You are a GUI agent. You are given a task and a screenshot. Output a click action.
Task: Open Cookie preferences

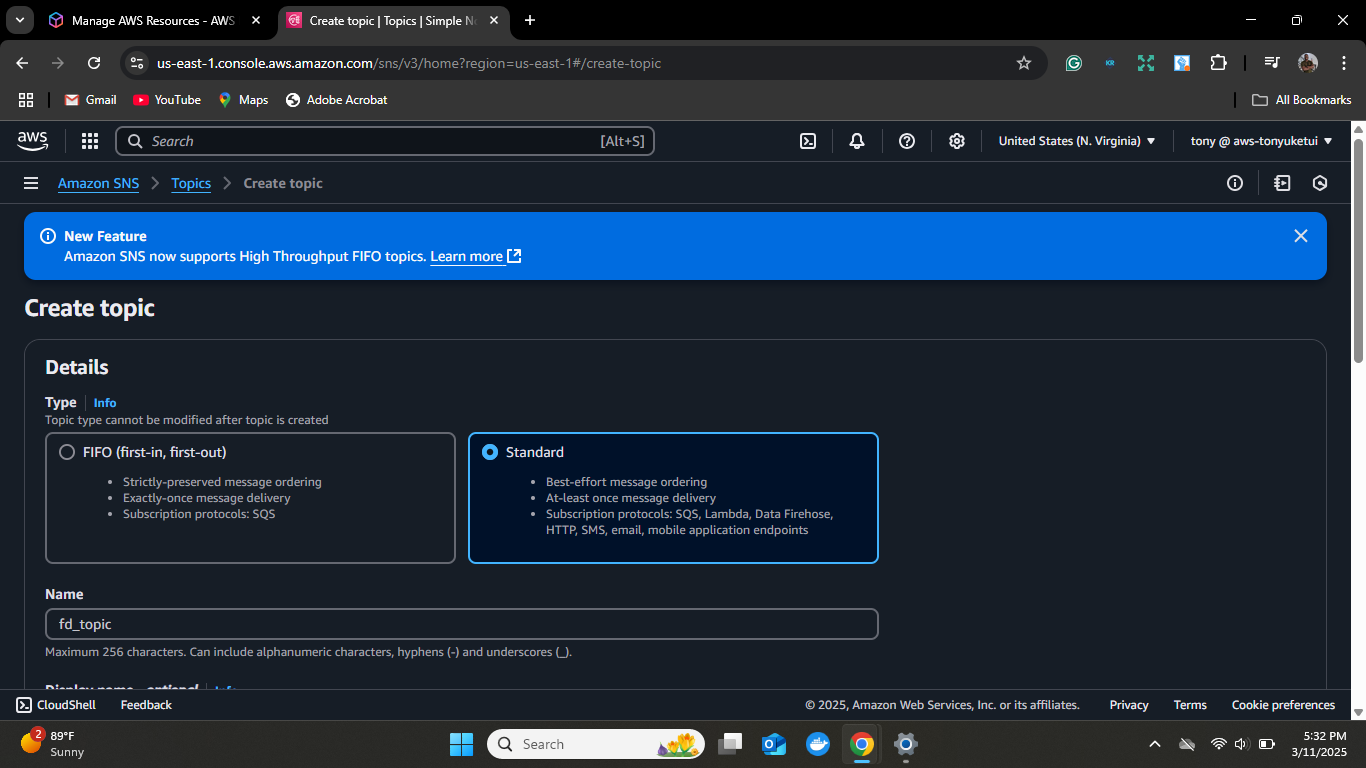[1283, 705]
